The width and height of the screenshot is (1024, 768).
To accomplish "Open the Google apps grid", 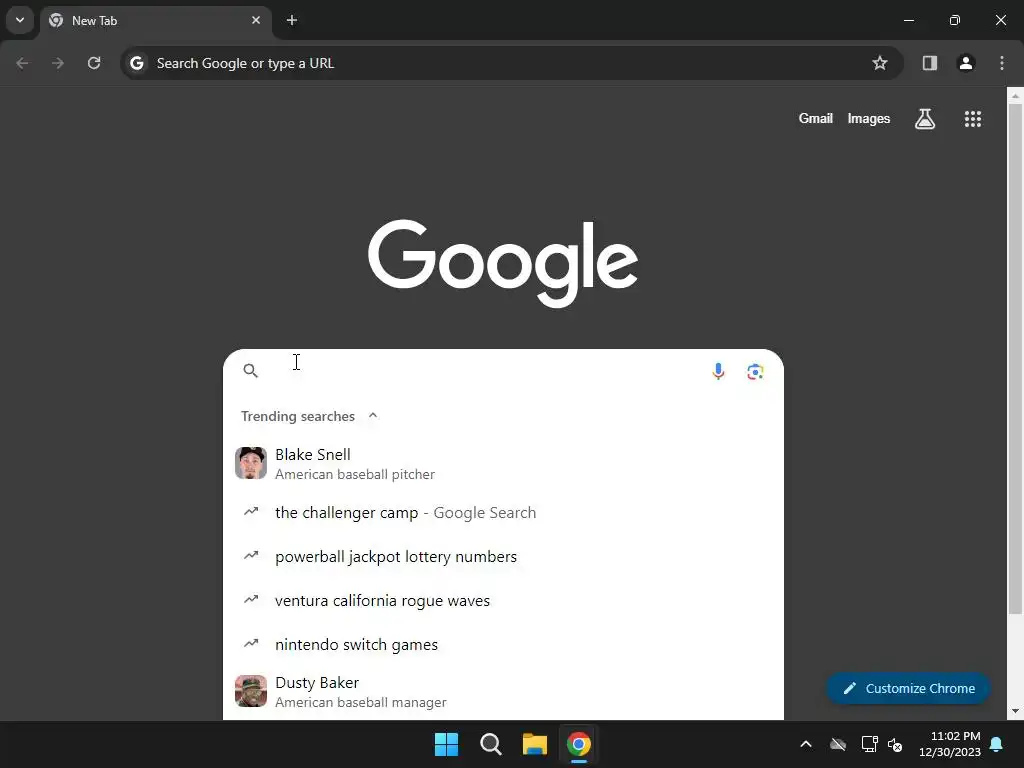I will click(x=973, y=119).
